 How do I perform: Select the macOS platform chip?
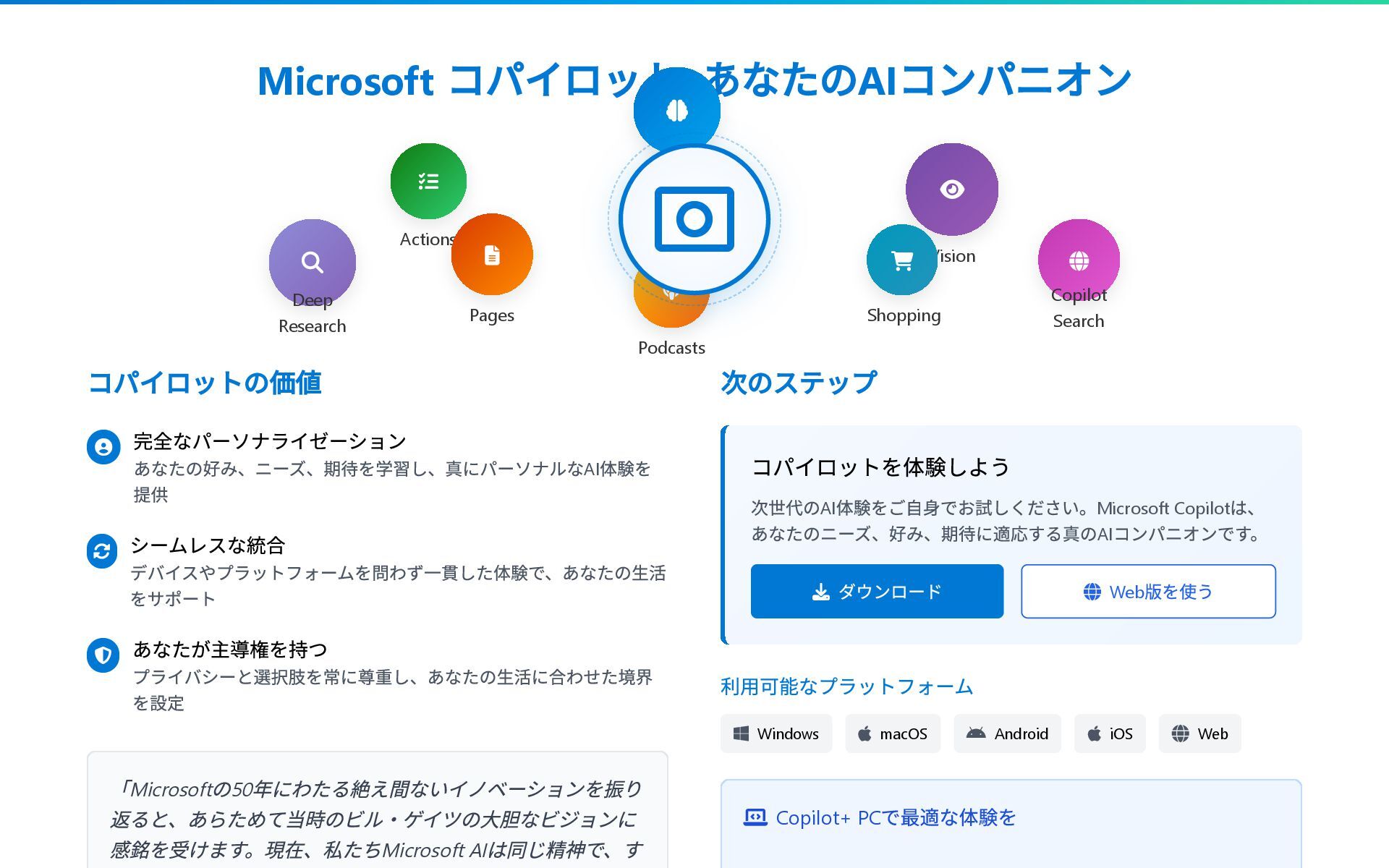893,733
